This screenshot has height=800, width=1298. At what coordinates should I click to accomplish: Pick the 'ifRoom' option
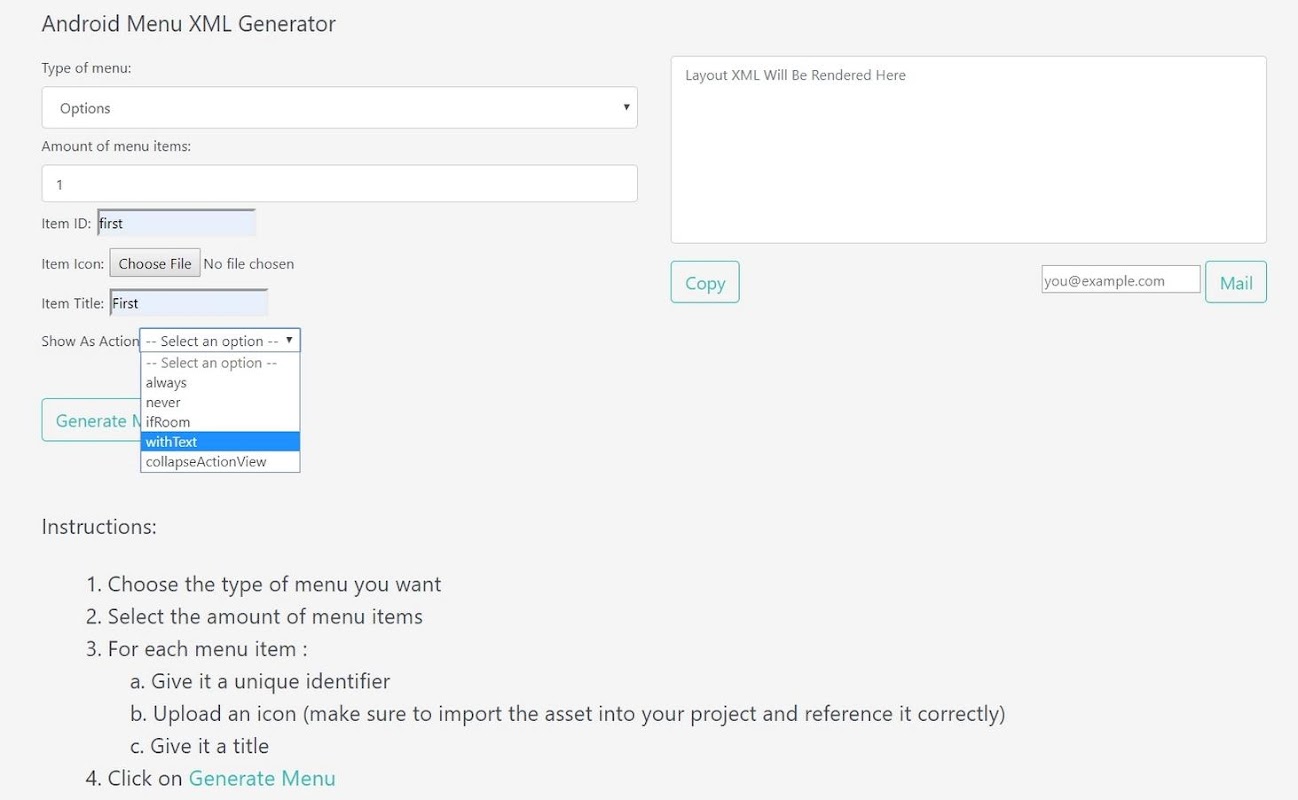click(220, 422)
